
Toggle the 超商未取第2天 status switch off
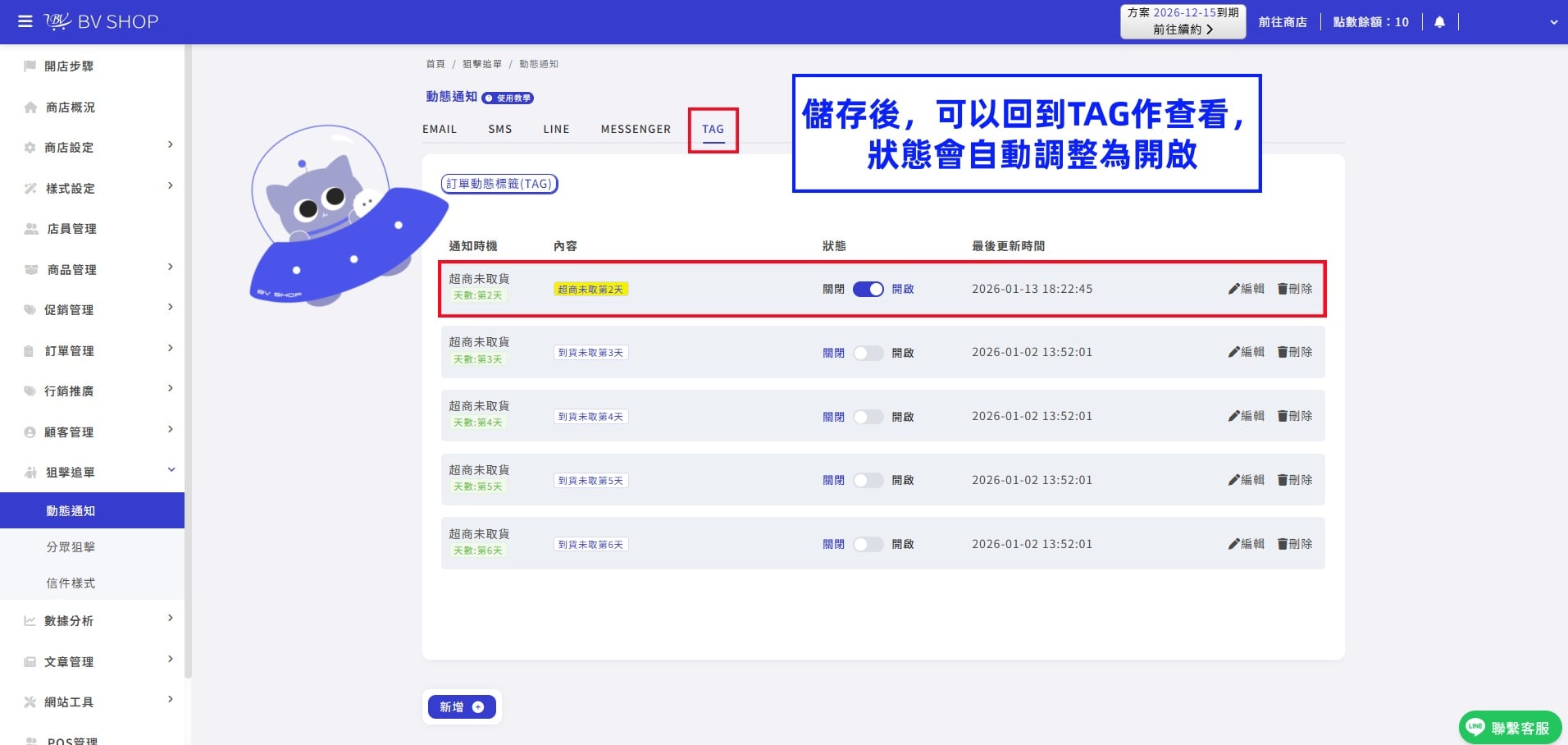tap(868, 289)
